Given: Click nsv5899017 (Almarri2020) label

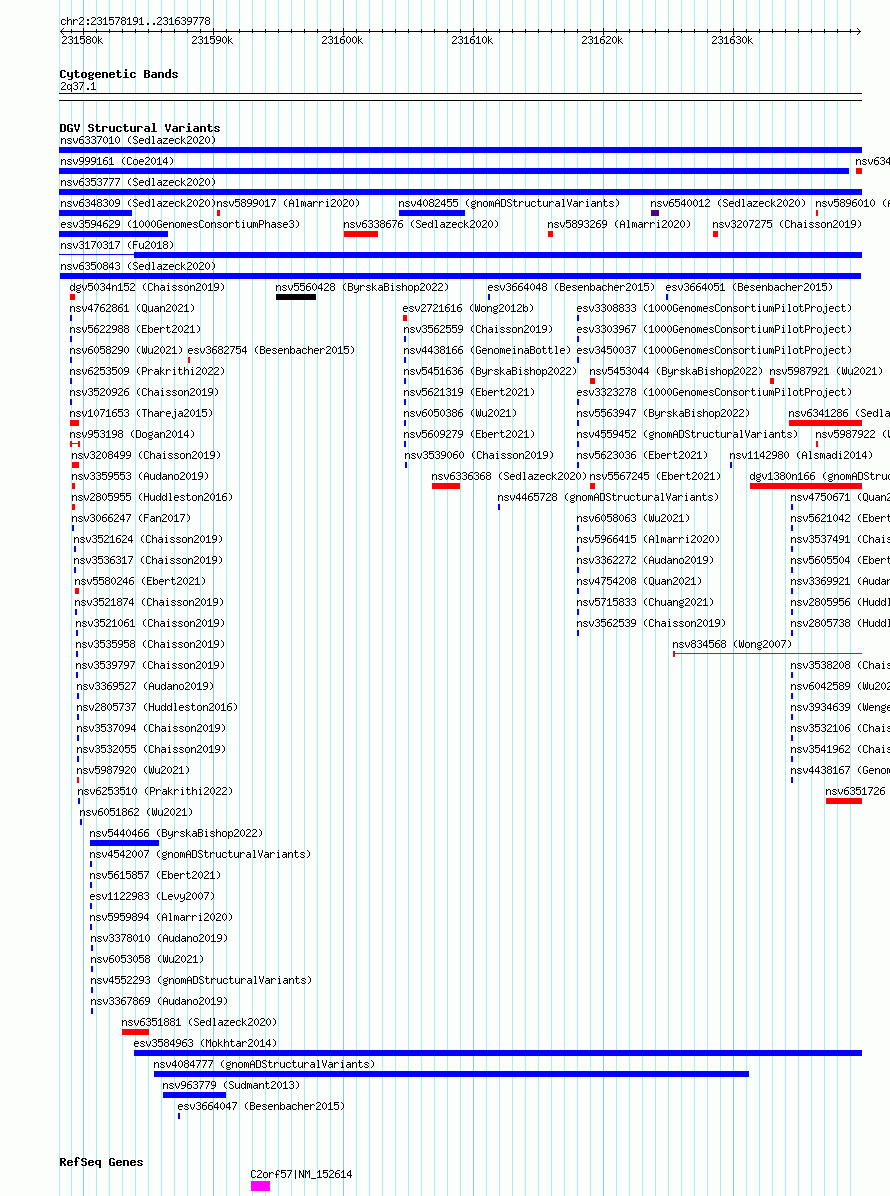Looking at the screenshot, I should click(x=288, y=204).
